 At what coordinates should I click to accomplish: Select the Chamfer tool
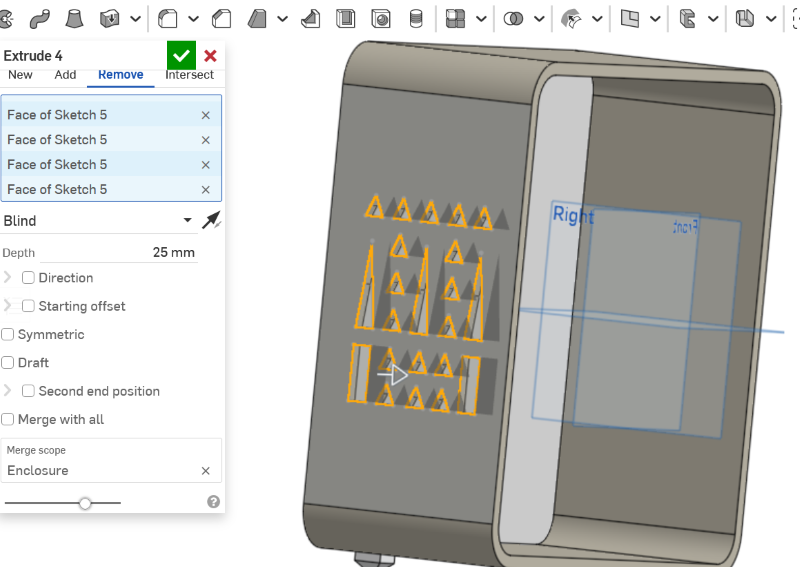[x=221, y=19]
